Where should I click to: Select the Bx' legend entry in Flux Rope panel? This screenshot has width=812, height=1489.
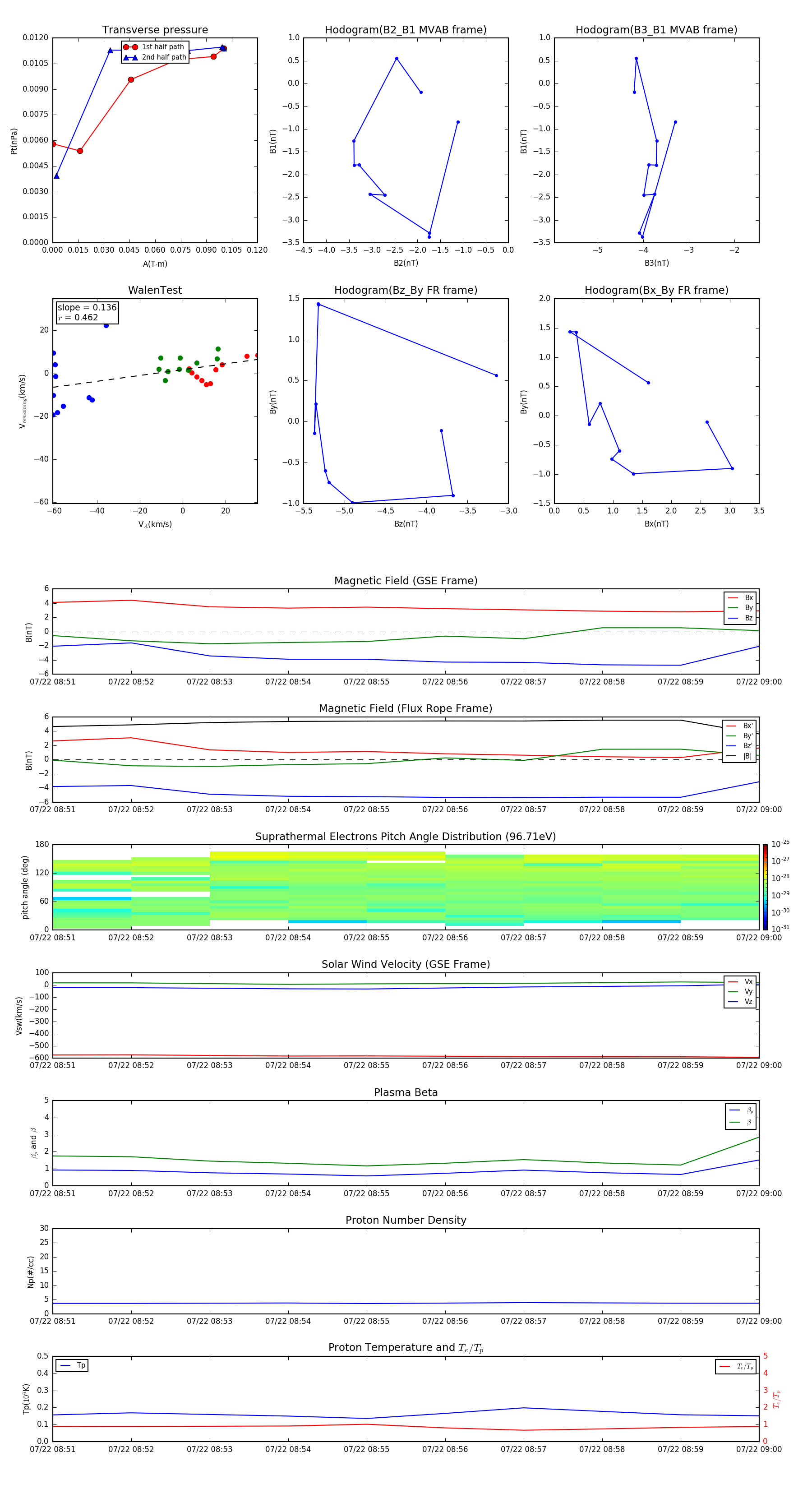pos(739,726)
